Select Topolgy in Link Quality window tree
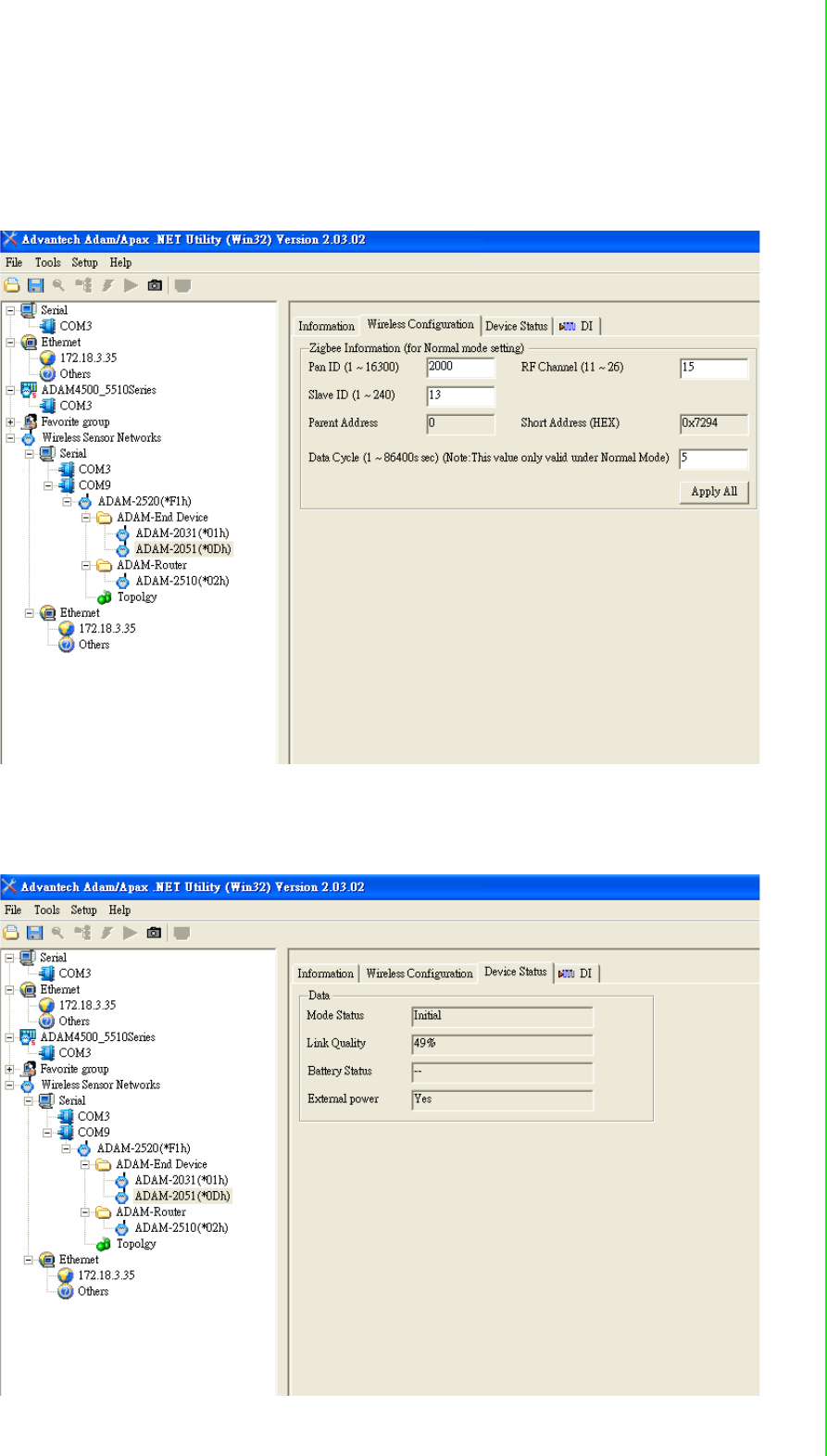 (135, 1244)
